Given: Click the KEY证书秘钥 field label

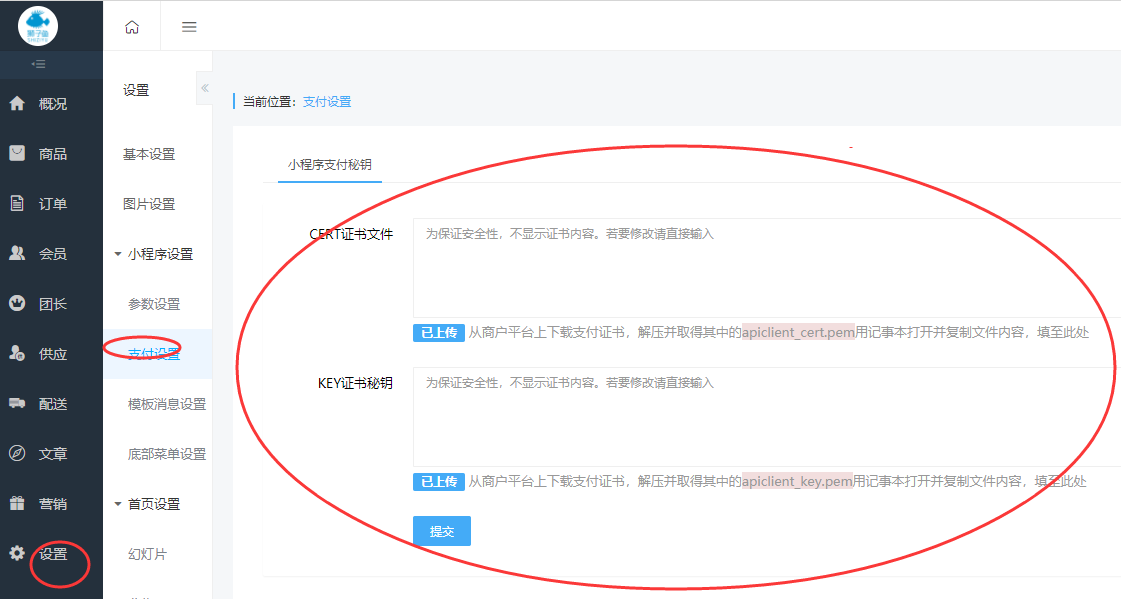Looking at the screenshot, I should coord(355,383).
